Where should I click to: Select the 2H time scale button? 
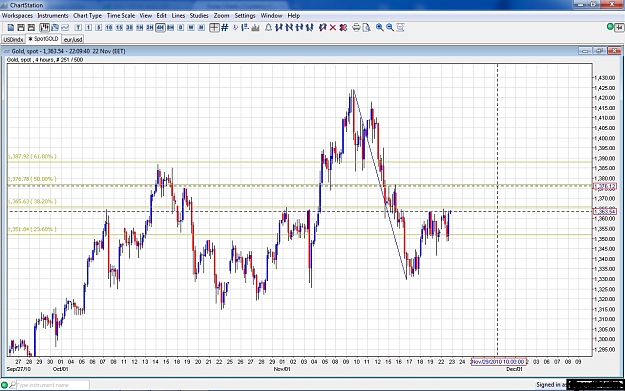[150, 28]
